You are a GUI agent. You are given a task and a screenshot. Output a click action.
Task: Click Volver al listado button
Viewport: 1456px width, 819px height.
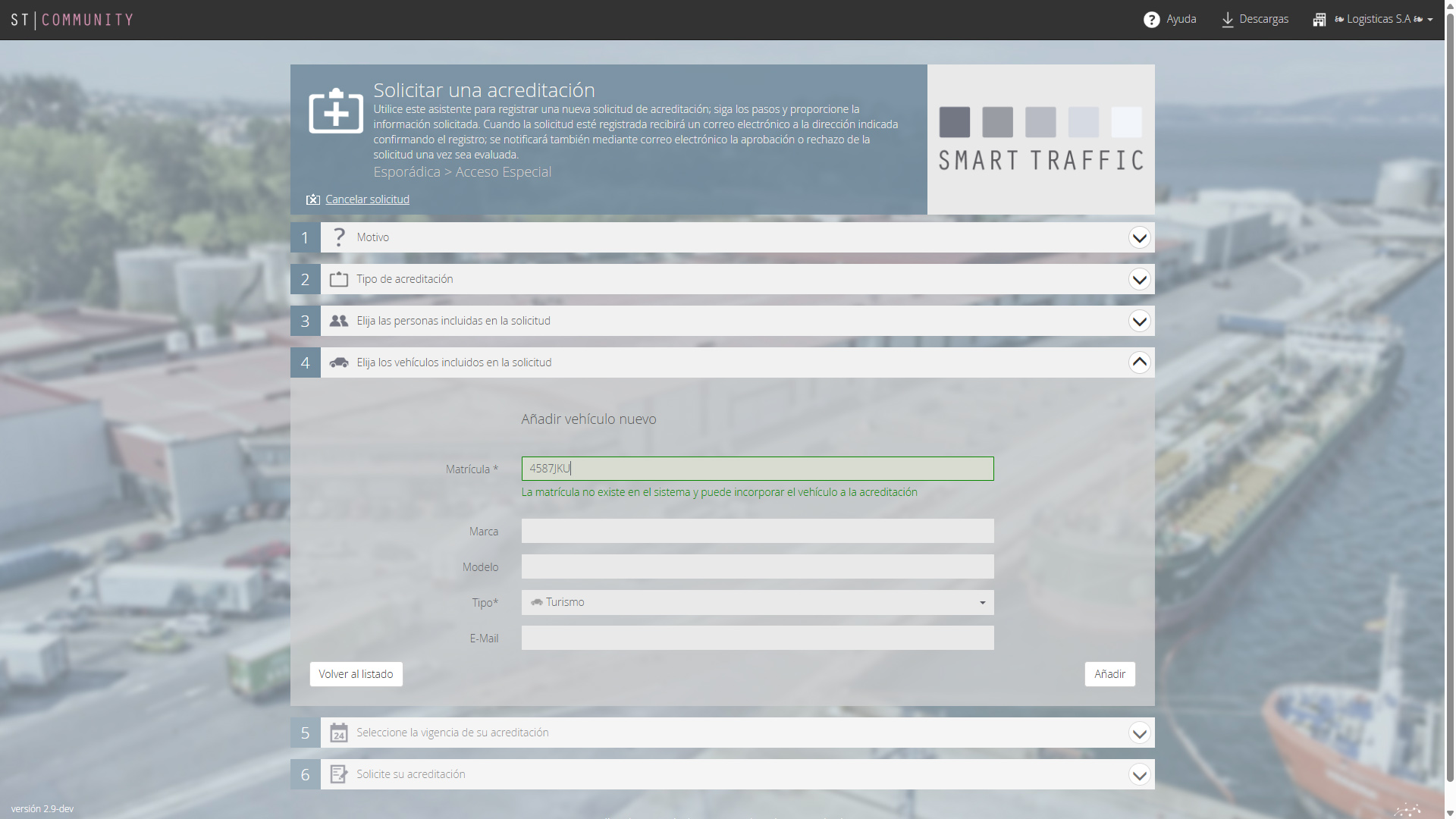click(356, 674)
